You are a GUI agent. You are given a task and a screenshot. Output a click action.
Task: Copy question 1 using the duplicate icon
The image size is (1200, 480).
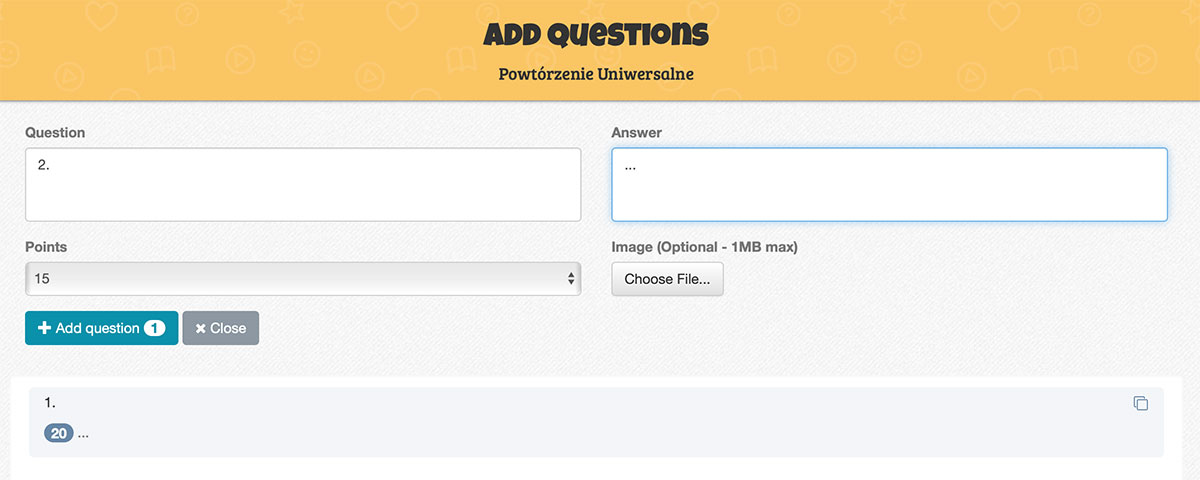pyautogui.click(x=1140, y=403)
